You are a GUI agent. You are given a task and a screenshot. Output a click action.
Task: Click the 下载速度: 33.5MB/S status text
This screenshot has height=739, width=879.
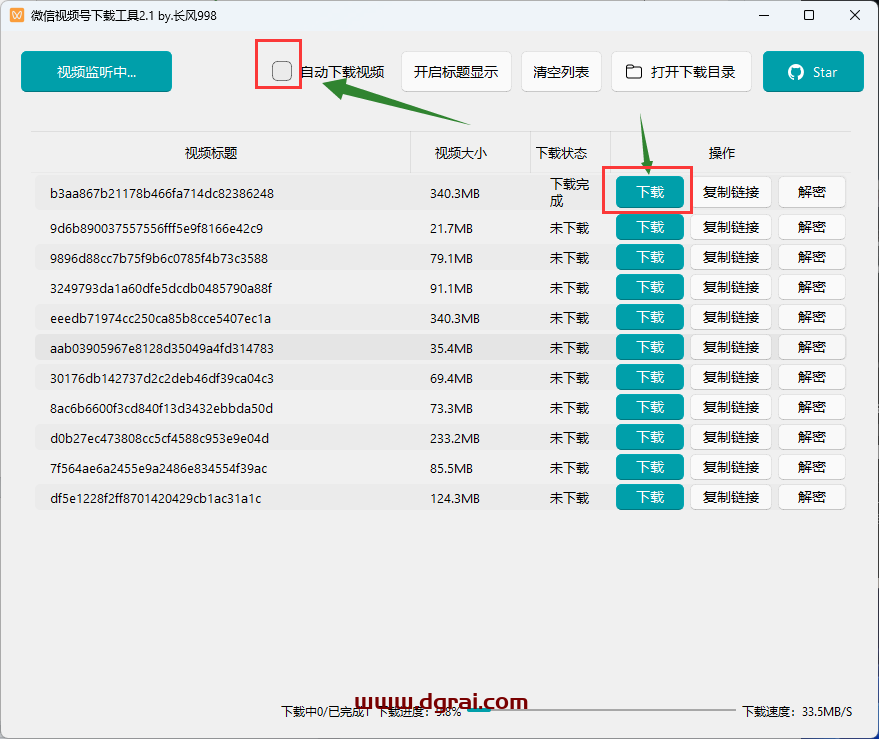pos(797,712)
